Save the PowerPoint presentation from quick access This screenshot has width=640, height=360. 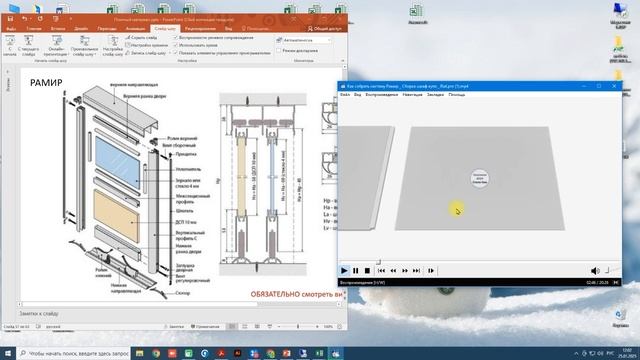(10, 19)
